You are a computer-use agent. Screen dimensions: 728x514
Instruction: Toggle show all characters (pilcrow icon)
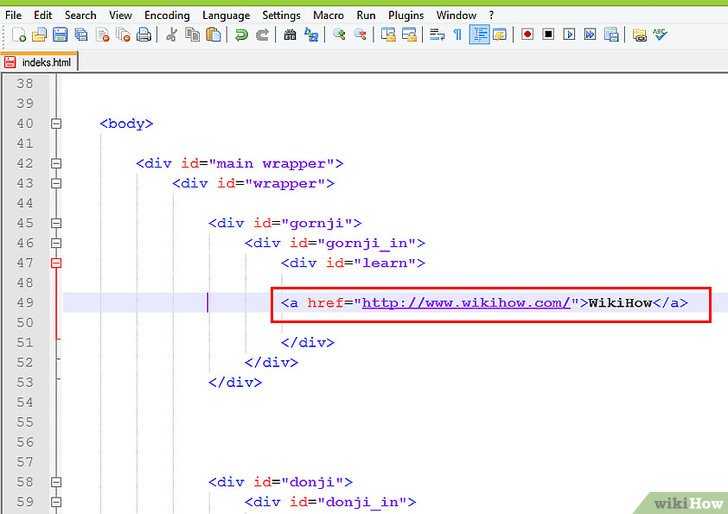(x=457, y=35)
